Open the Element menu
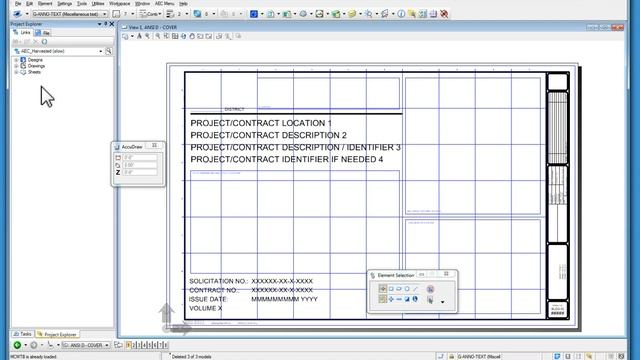Image resolution: width=640 pixels, height=360 pixels. (45, 3)
